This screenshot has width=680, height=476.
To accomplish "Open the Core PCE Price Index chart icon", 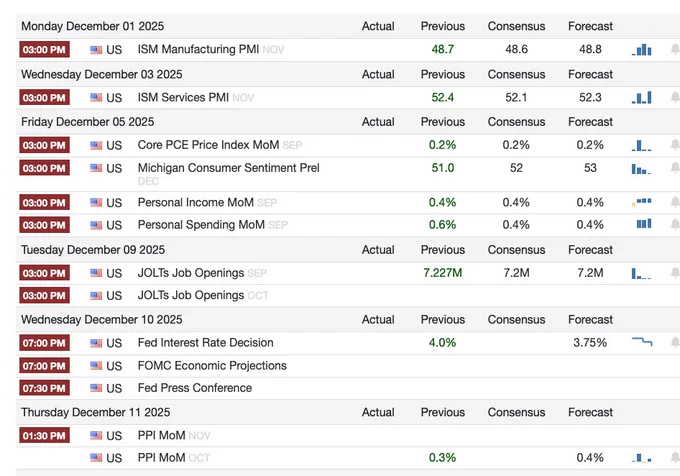I will [642, 145].
